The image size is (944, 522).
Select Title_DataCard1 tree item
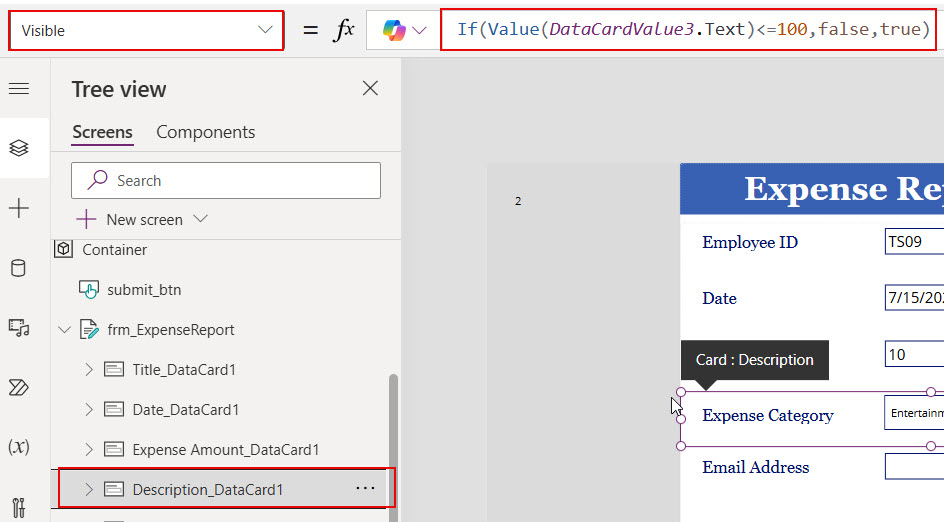(x=184, y=370)
